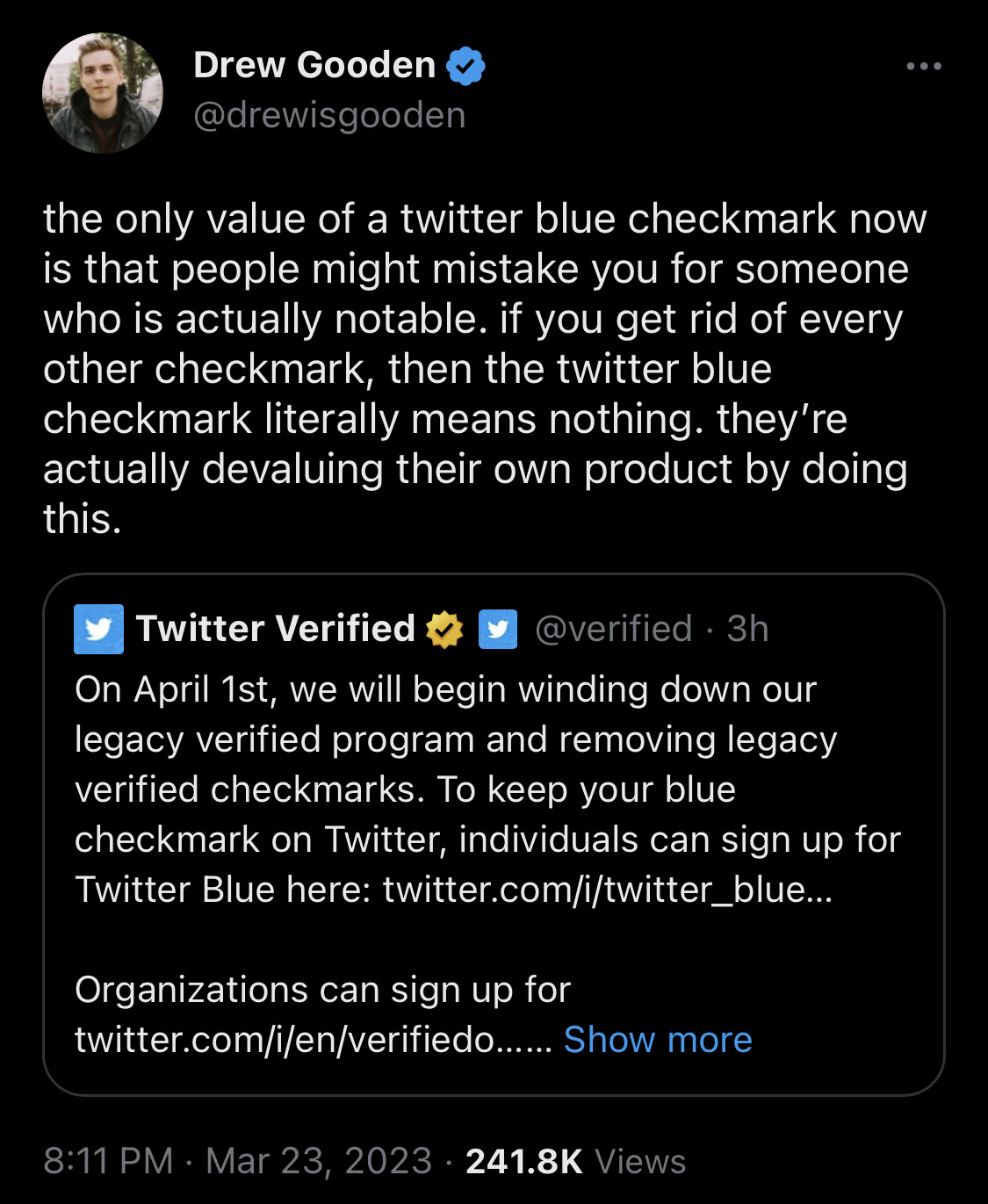Open the @verified handle
Viewport: 988px width, 1204px height.
click(613, 629)
